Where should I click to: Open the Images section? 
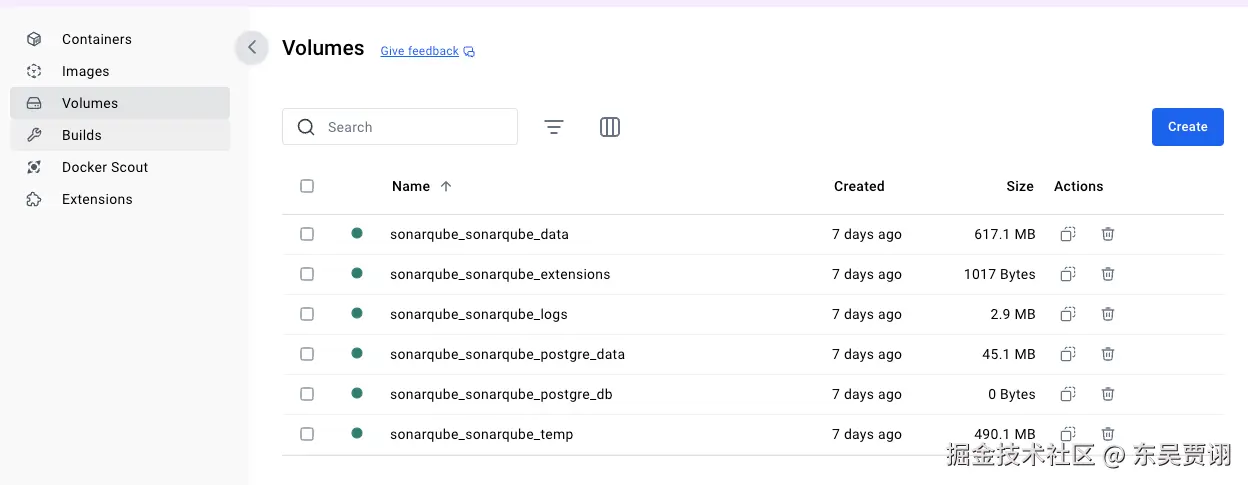(x=85, y=71)
